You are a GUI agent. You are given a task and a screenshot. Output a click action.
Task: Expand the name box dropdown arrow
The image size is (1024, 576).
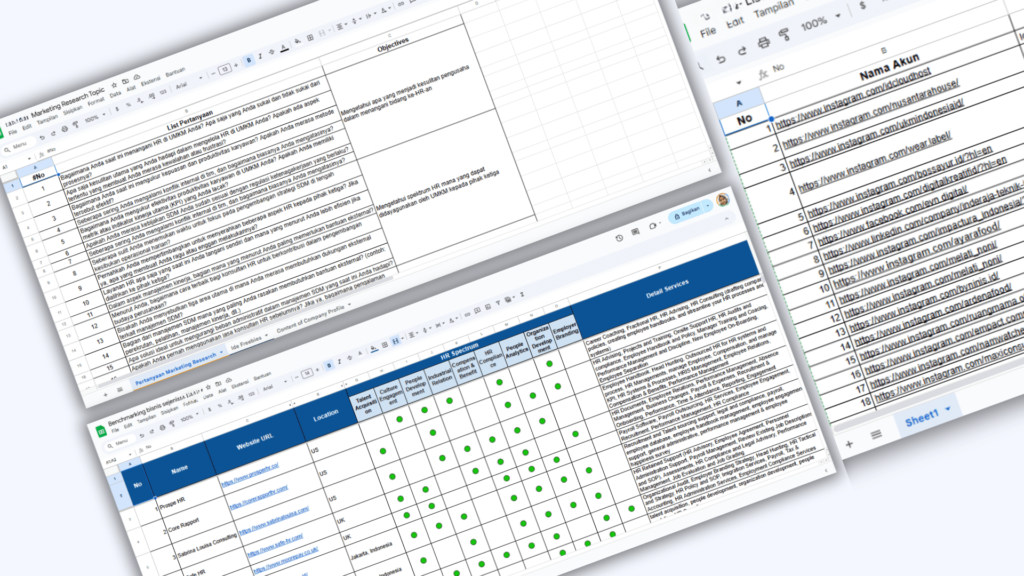739,81
